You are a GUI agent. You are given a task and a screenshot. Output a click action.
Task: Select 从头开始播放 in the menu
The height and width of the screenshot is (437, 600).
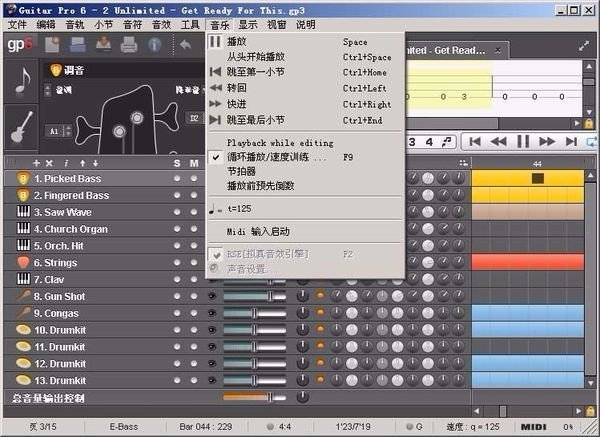coord(305,57)
